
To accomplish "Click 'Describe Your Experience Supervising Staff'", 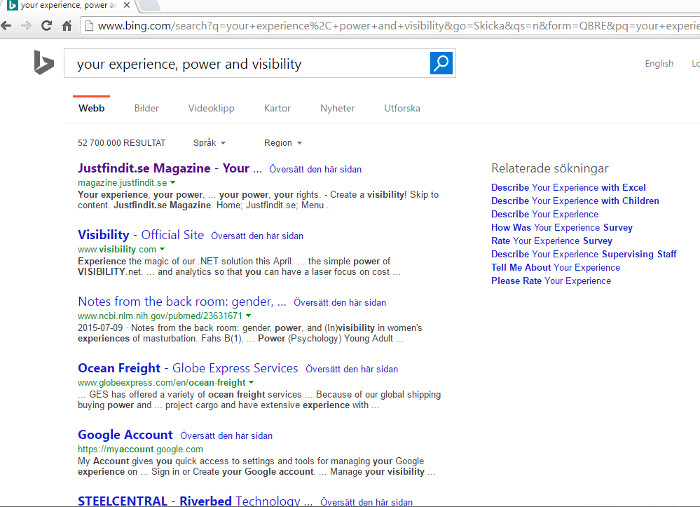I will pos(584,254).
